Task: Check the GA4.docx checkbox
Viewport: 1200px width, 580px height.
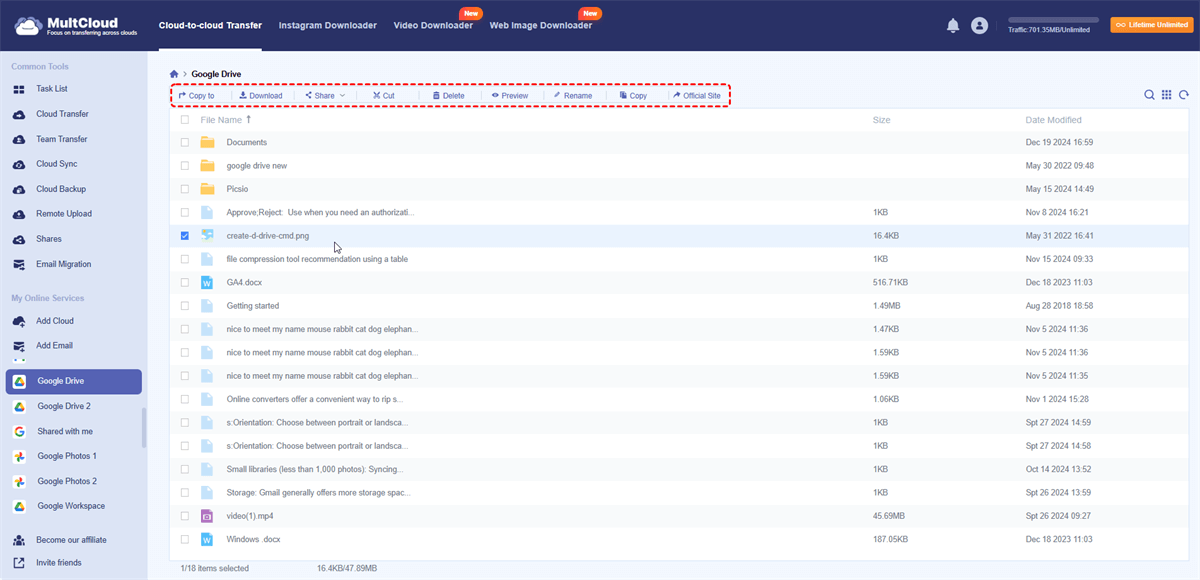Action: coord(185,283)
